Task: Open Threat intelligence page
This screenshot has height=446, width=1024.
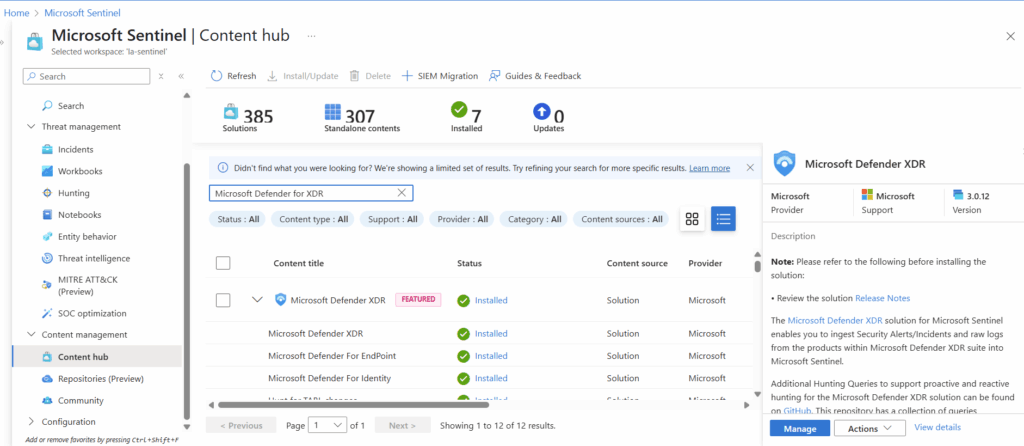Action: coord(93,259)
